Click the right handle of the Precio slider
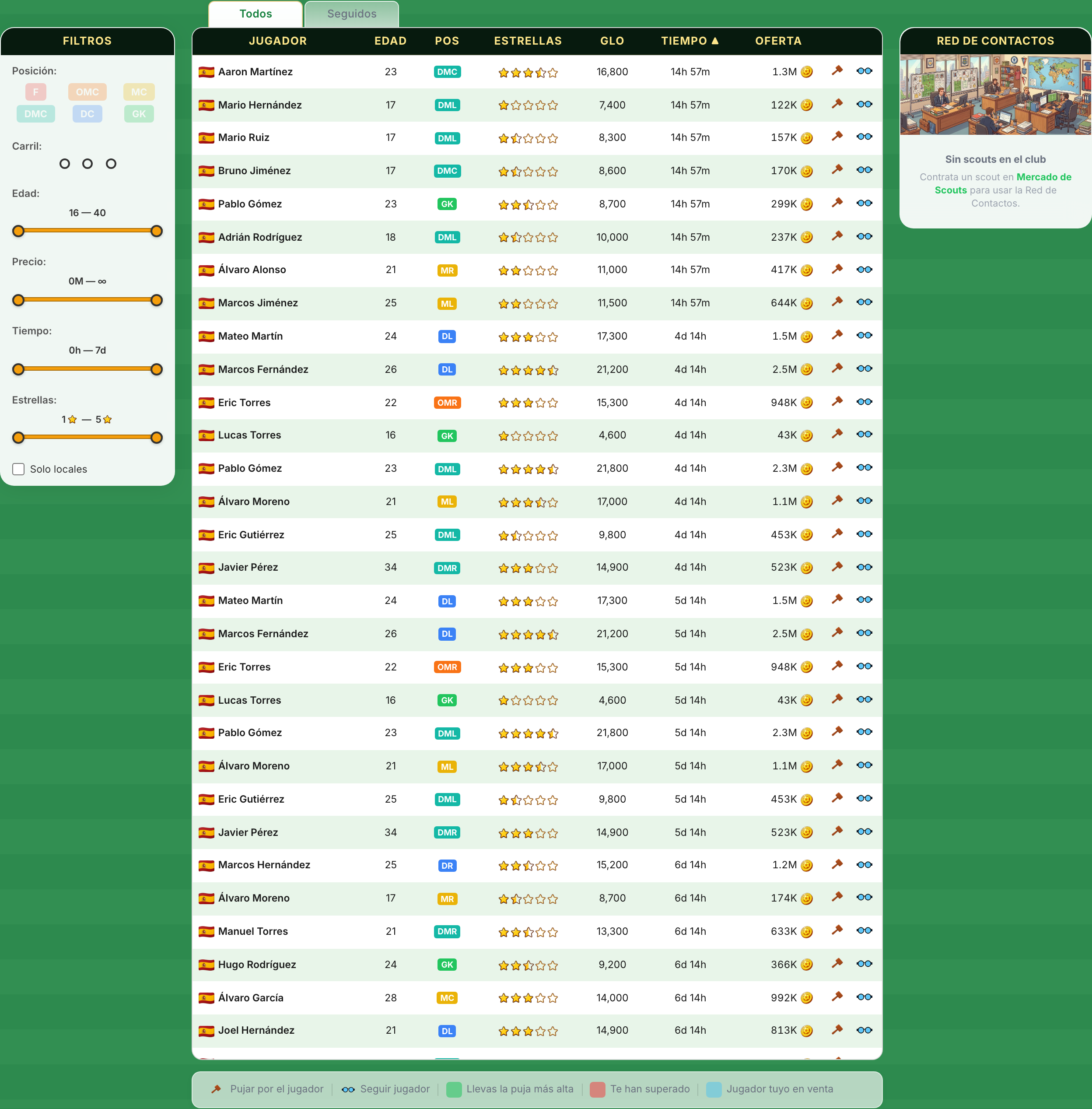The image size is (1092, 1109). coord(157,300)
